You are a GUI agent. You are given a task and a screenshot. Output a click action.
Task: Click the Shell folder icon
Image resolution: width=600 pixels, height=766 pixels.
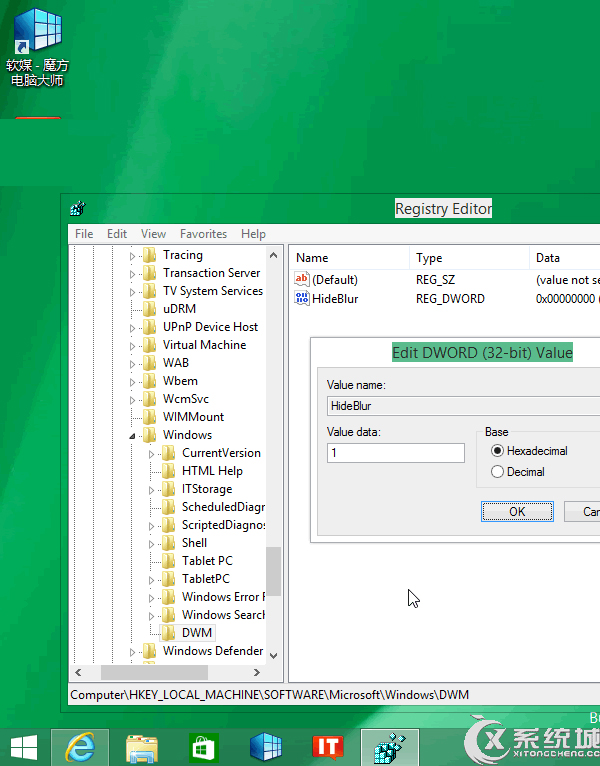[169, 542]
